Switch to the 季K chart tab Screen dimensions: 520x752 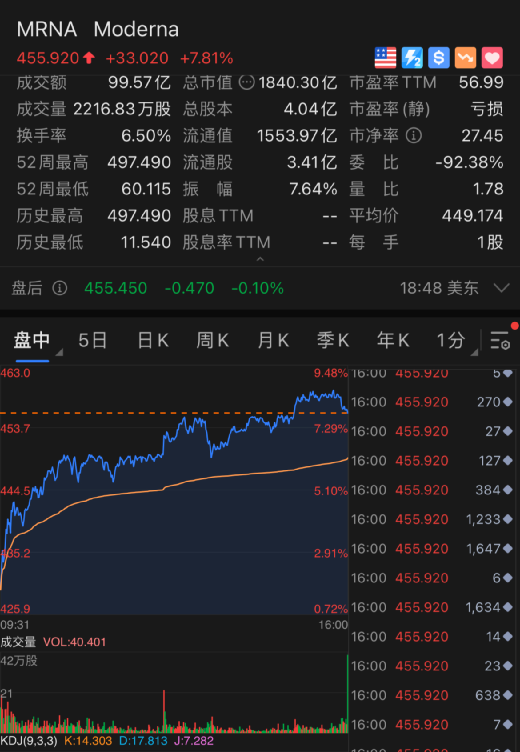tap(333, 341)
